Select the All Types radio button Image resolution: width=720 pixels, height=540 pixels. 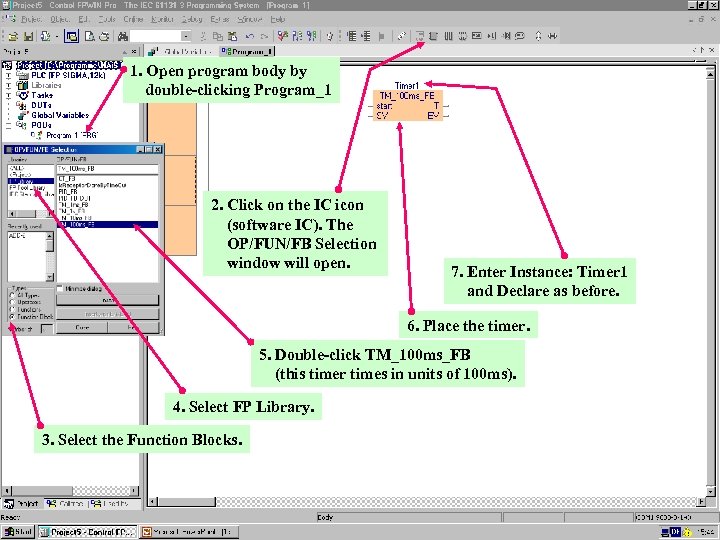(12, 295)
